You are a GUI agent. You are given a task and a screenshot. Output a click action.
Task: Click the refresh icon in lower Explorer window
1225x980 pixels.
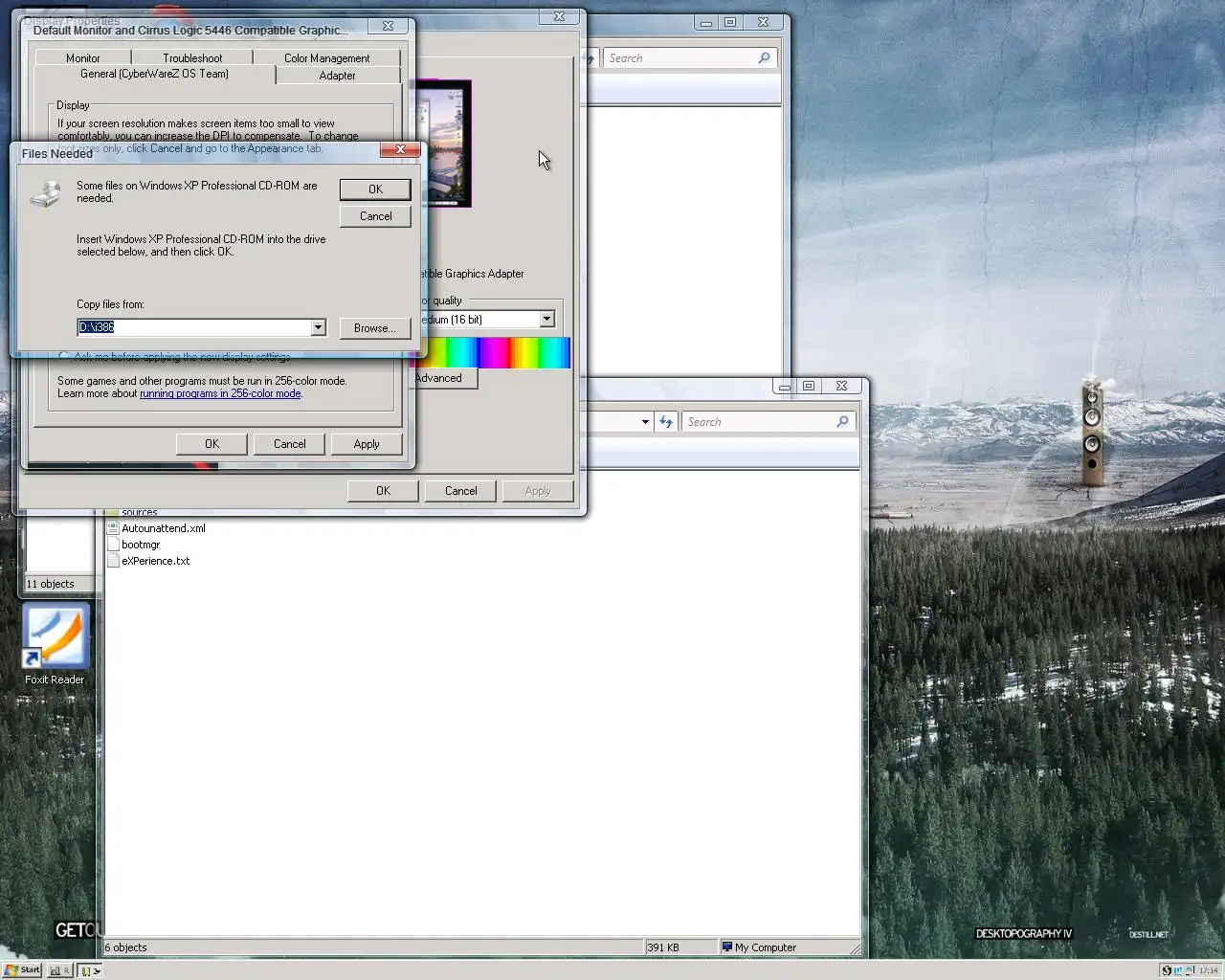coord(666,421)
